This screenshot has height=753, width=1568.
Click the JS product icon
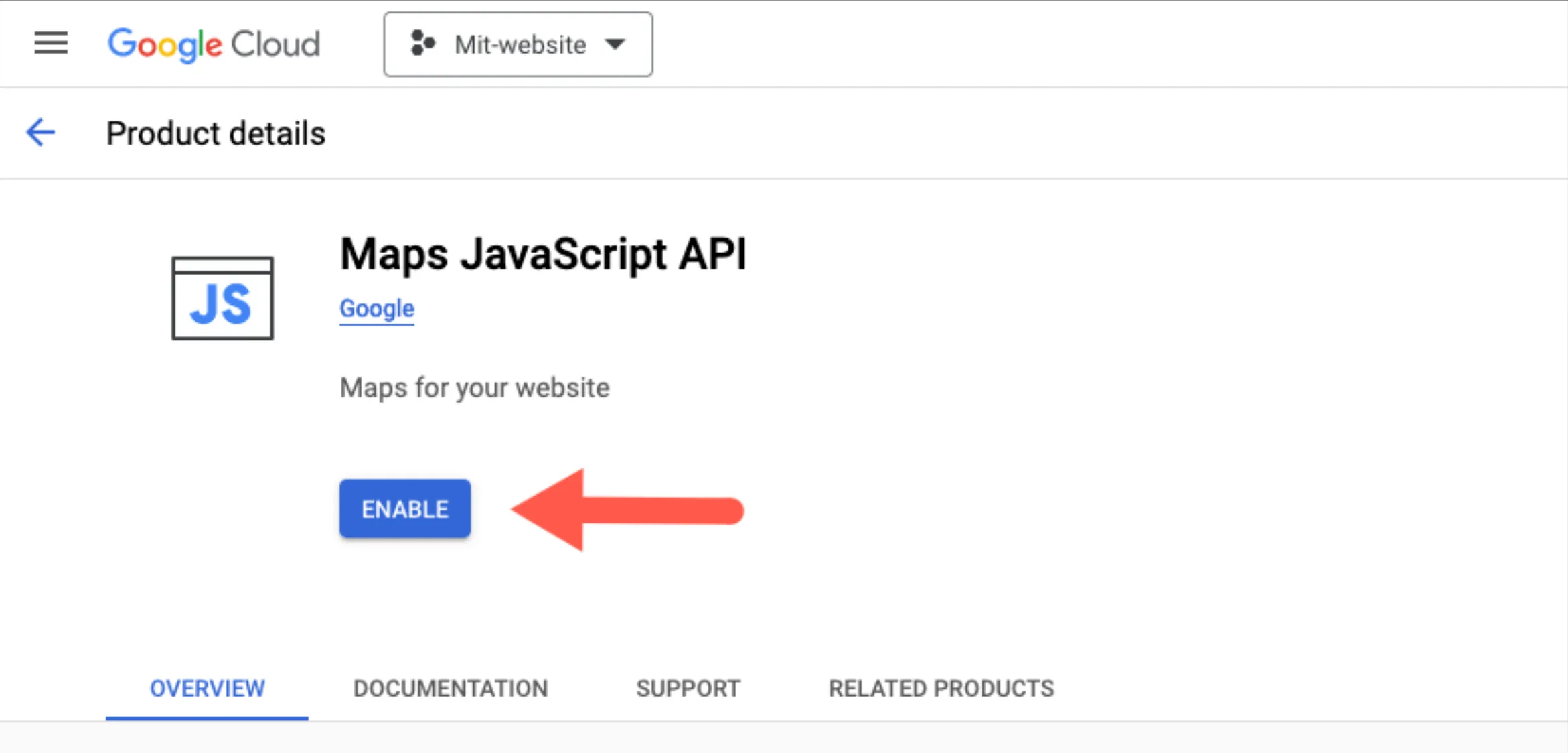(222, 298)
